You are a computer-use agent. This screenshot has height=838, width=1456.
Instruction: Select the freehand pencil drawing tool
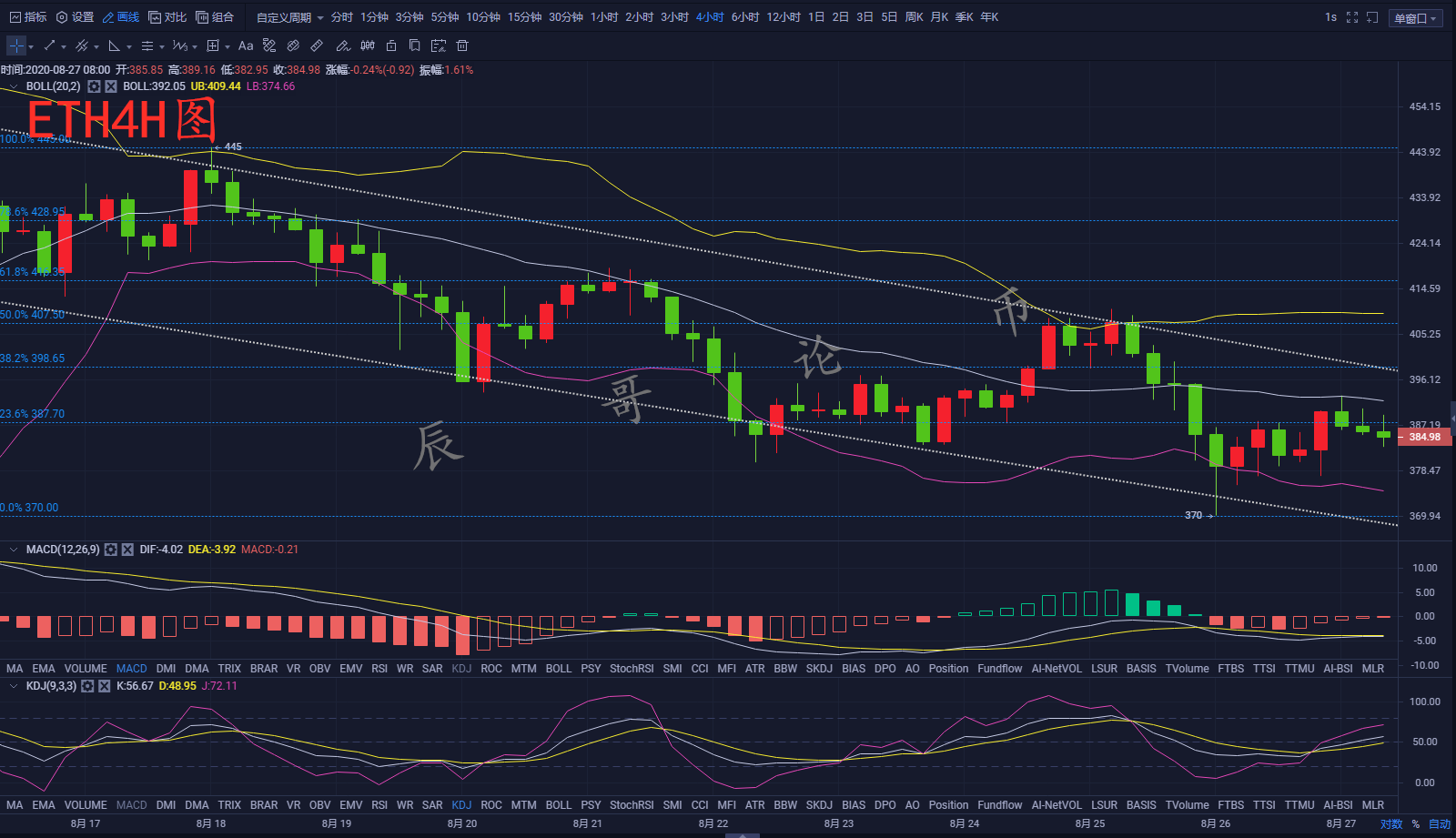(x=343, y=45)
